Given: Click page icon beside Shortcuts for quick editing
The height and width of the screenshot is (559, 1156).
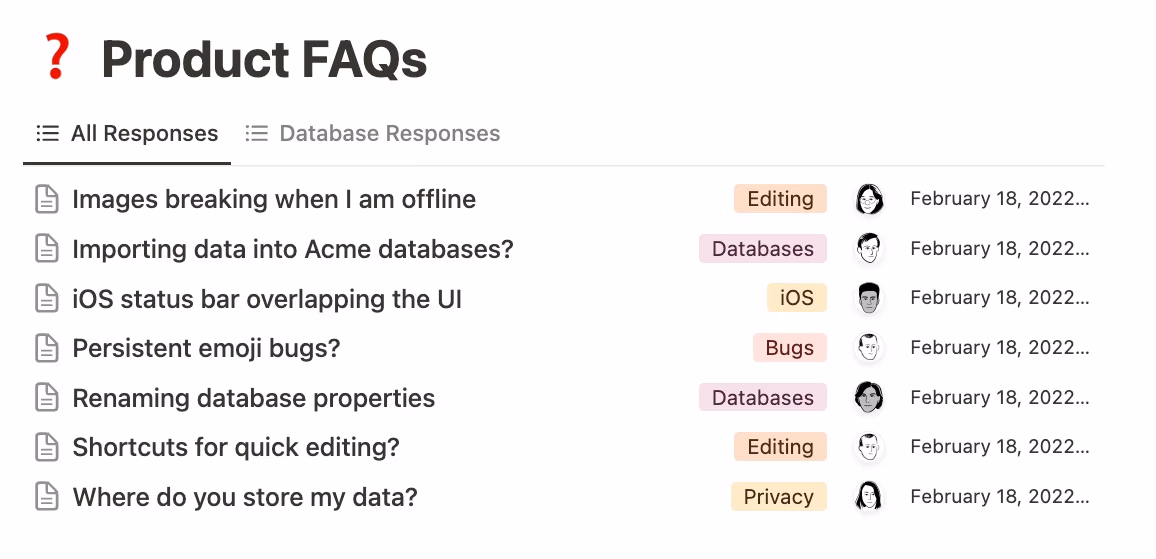Looking at the screenshot, I should coord(47,447).
